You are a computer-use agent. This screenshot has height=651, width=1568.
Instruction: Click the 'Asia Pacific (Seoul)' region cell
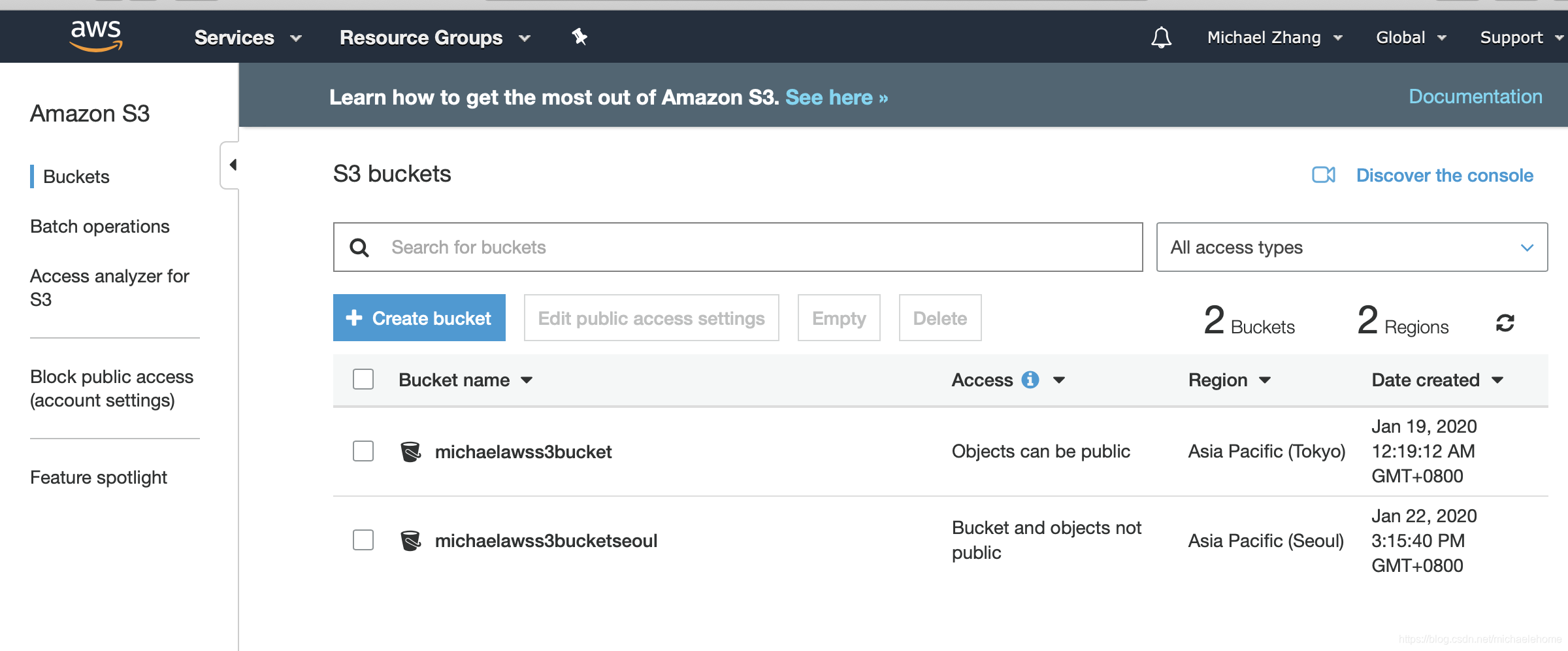pos(1266,541)
